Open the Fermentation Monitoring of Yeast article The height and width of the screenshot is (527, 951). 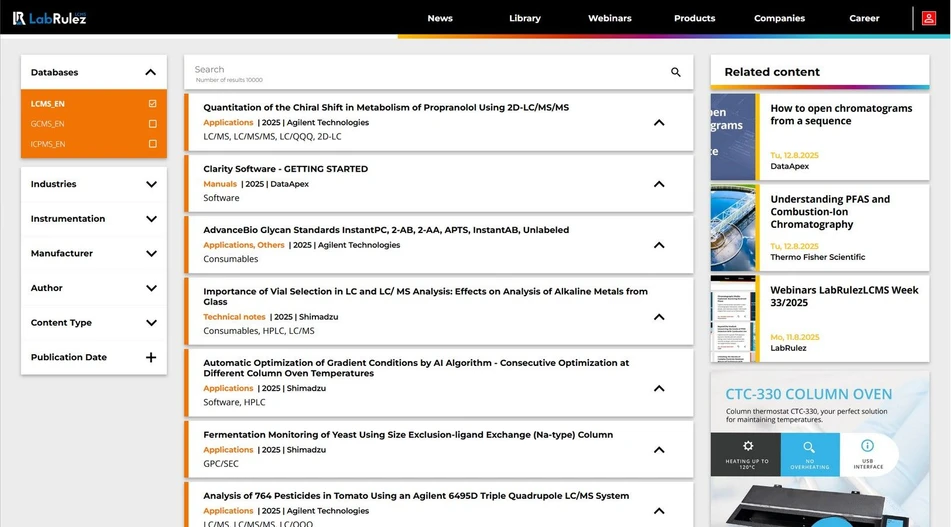(x=408, y=435)
